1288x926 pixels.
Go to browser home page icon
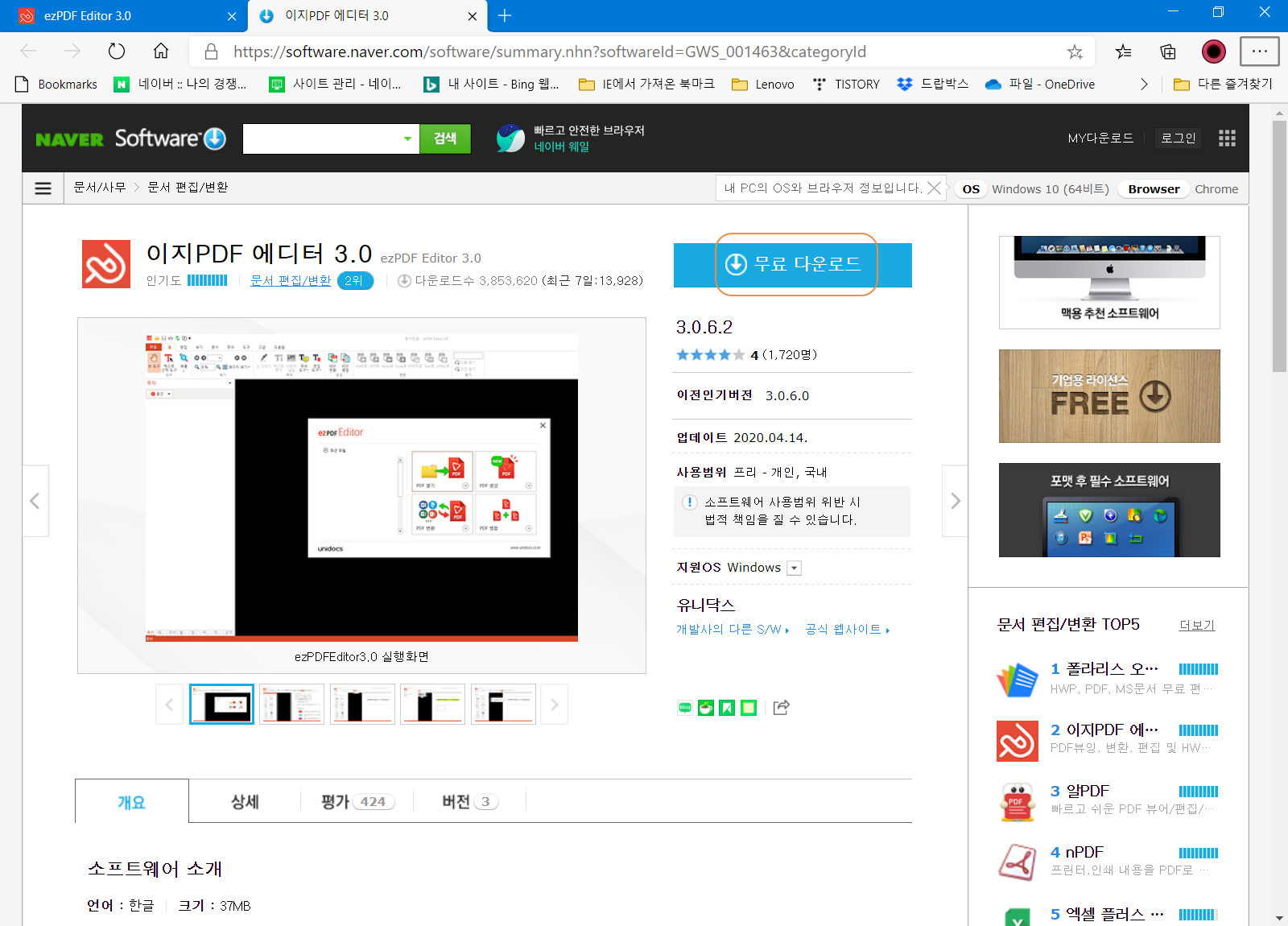click(x=161, y=52)
